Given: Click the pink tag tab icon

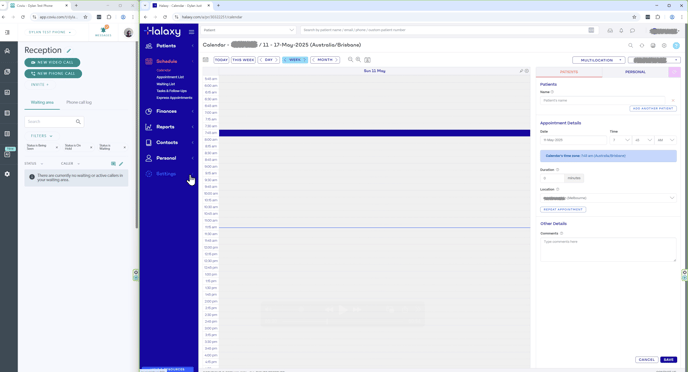Looking at the screenshot, I should tap(674, 72).
